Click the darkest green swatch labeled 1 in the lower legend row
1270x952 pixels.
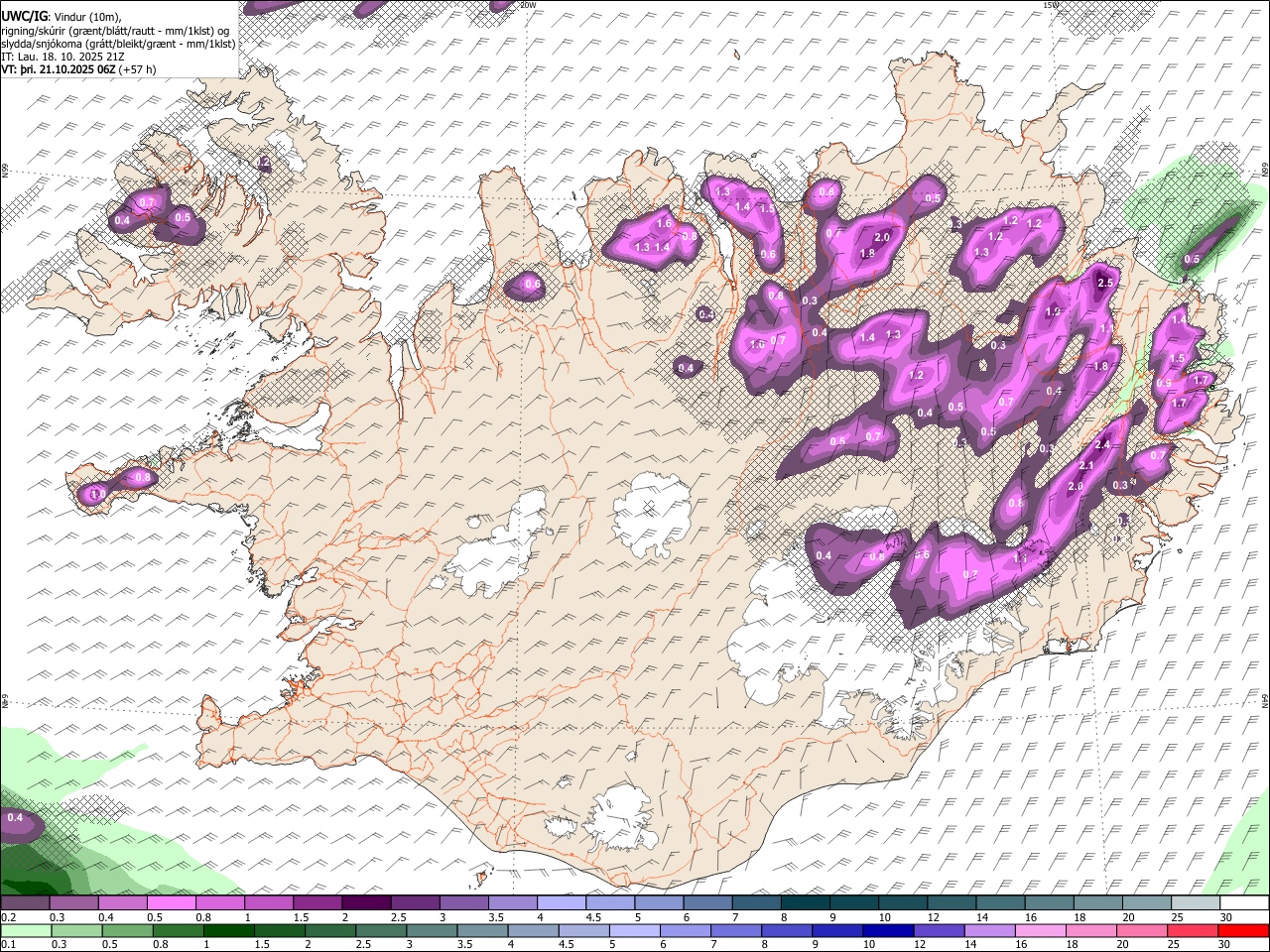(x=228, y=930)
